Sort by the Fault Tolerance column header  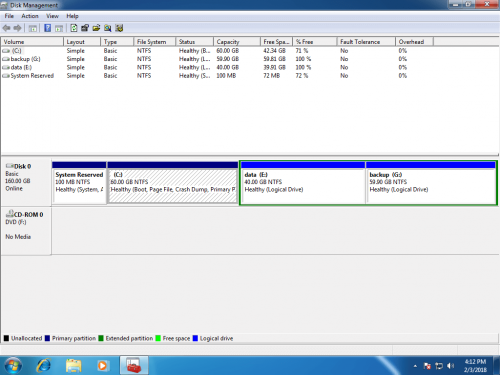click(366, 42)
